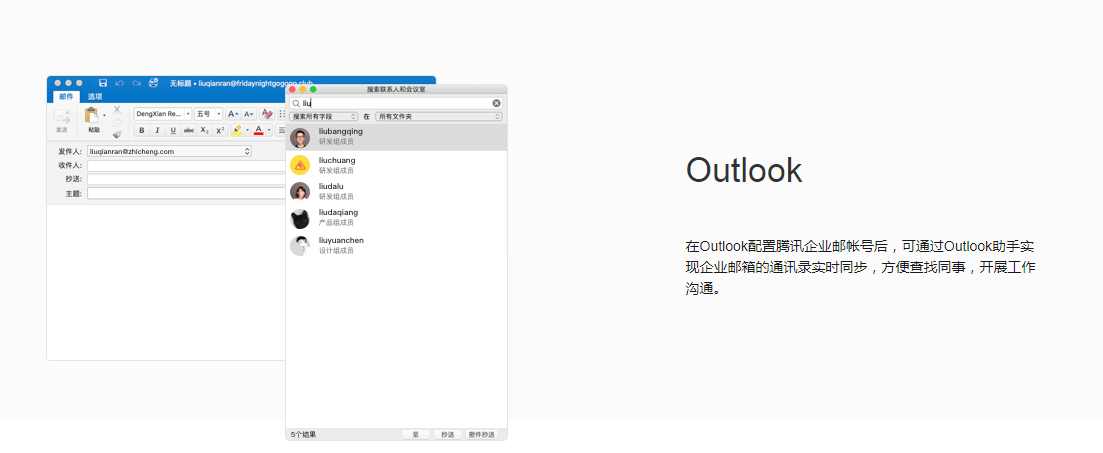Select the 邮件 ribbon tab
Screen dimensions: 1103x453
[66, 96]
